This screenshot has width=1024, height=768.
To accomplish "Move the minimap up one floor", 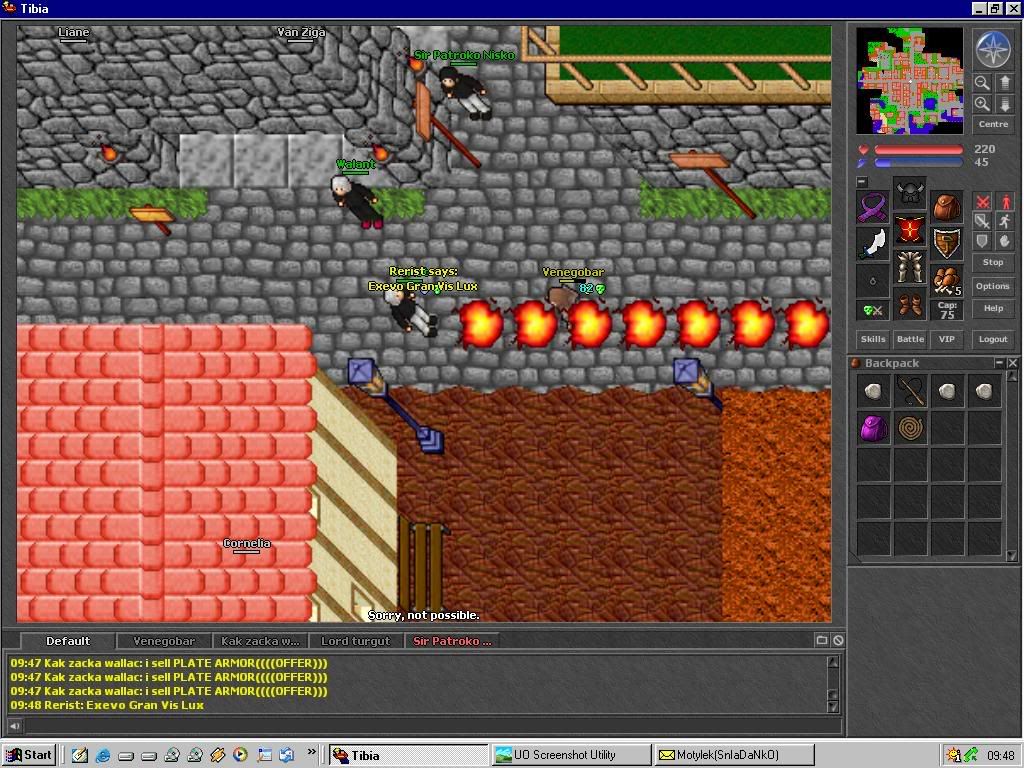I will click(1004, 83).
